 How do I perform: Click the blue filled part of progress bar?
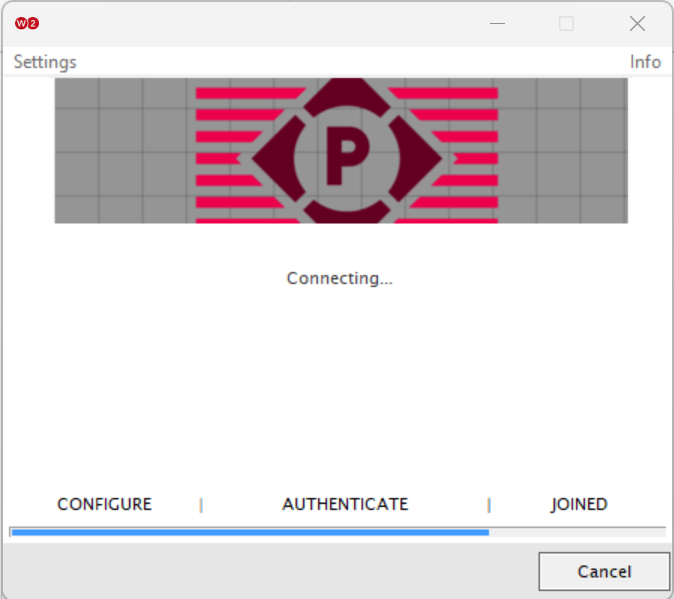click(x=250, y=532)
